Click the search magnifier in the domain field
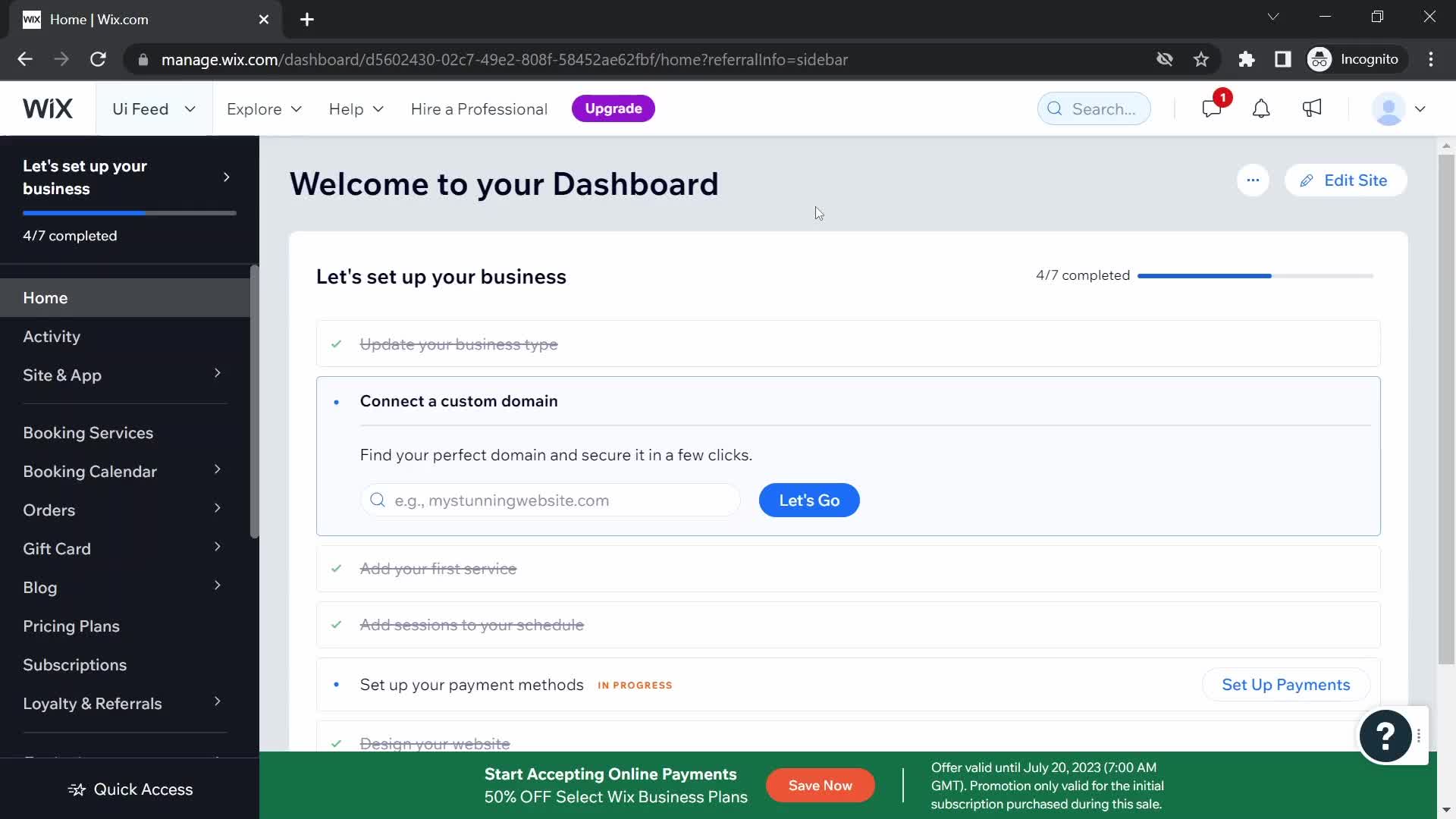This screenshot has height=819, width=1456. pyautogui.click(x=378, y=500)
